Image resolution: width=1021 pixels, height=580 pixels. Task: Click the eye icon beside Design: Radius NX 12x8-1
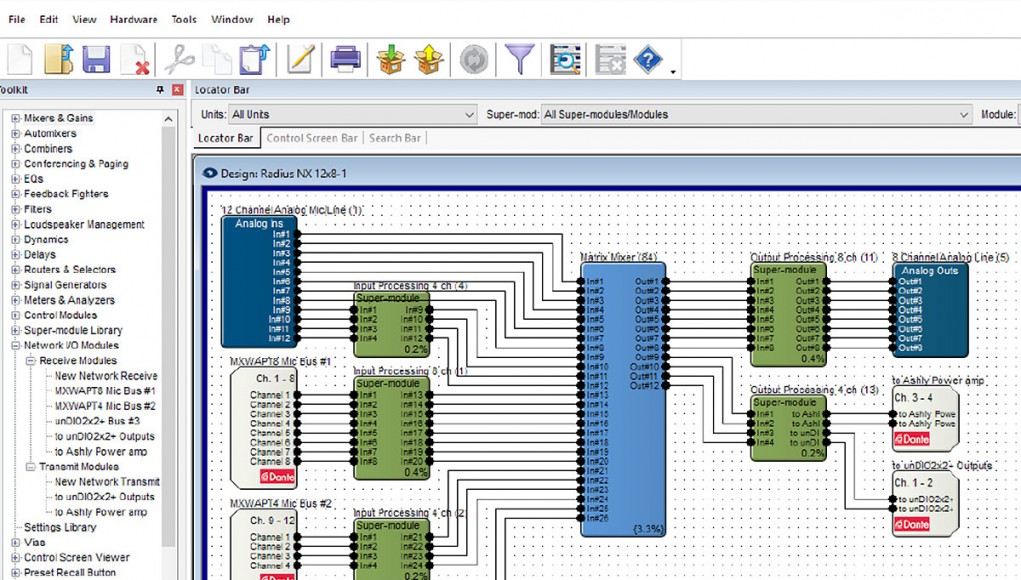210,173
